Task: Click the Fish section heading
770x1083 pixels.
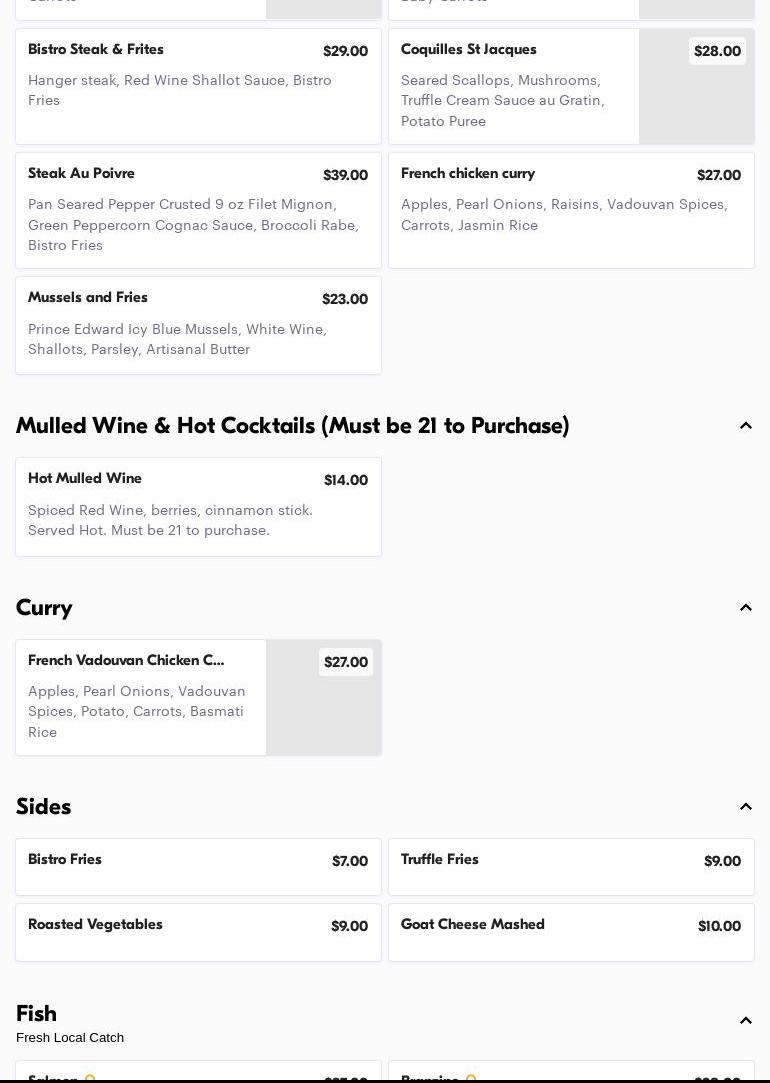Action: [x=37, y=1014]
